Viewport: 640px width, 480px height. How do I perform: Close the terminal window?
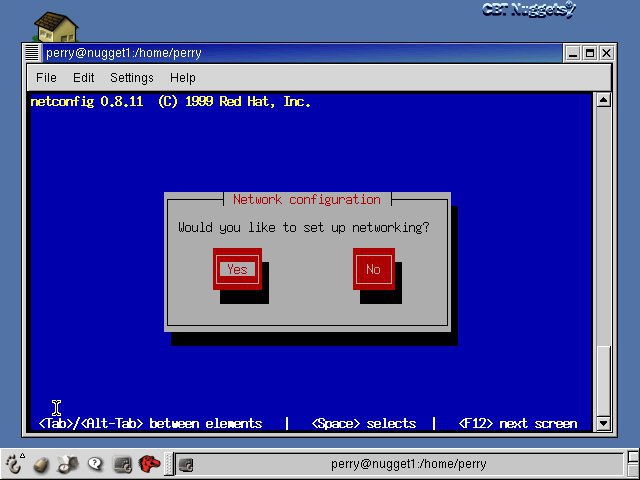pyautogui.click(x=607, y=53)
